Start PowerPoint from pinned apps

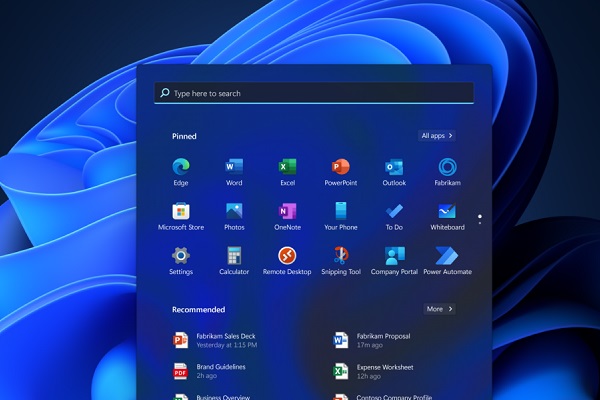pos(341,172)
